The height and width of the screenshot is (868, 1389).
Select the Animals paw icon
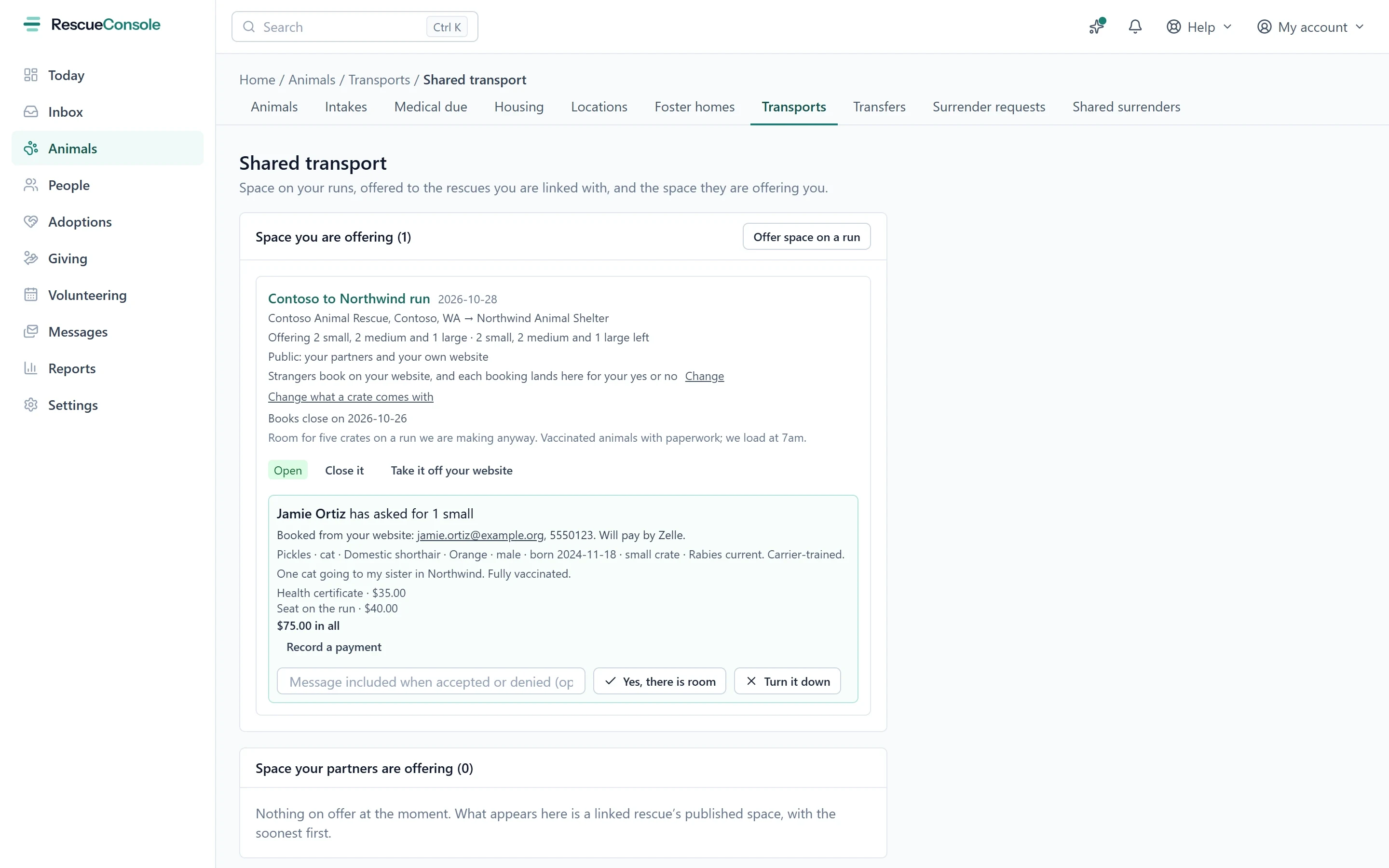click(x=31, y=149)
